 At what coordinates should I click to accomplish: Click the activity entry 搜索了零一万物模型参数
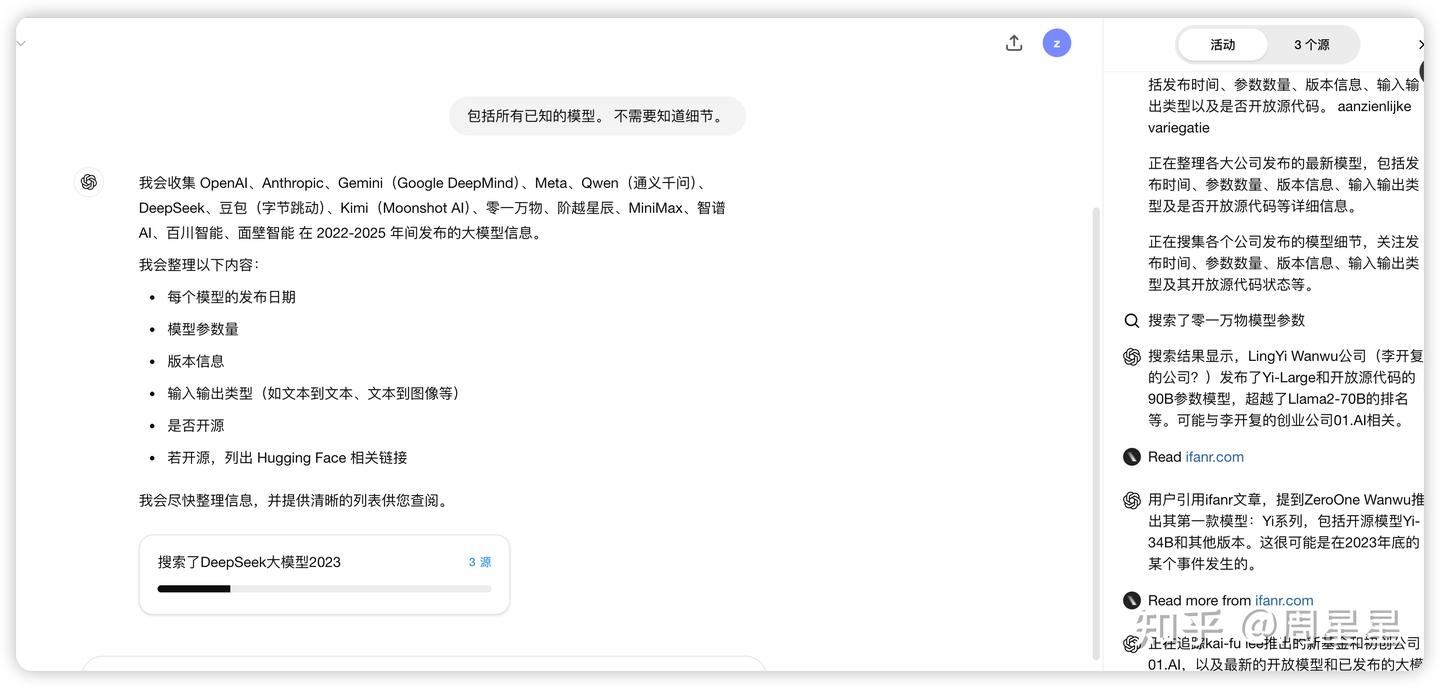tap(1226, 321)
